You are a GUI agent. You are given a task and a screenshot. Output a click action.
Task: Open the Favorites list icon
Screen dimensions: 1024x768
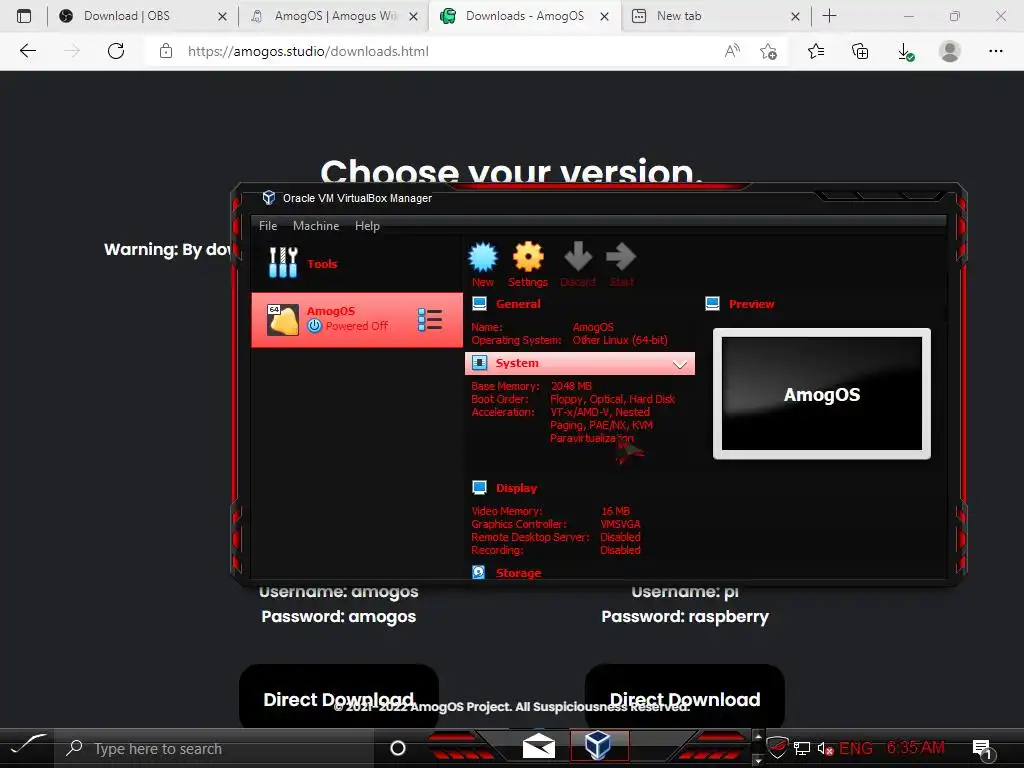pyautogui.click(x=816, y=51)
